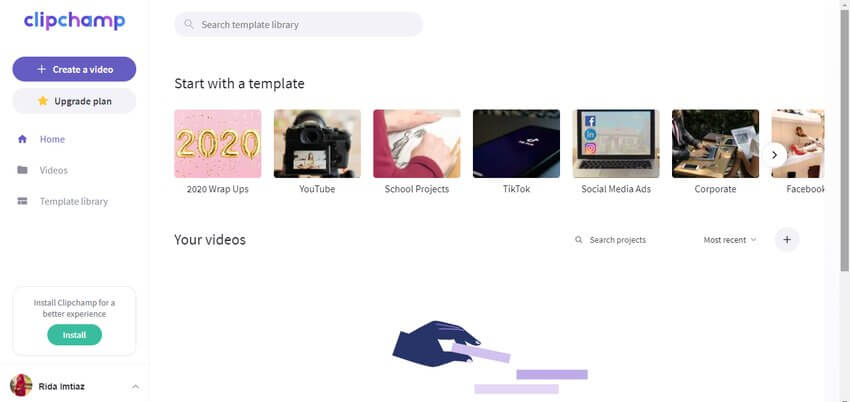Open the Most recent sort dropdown

coord(730,239)
